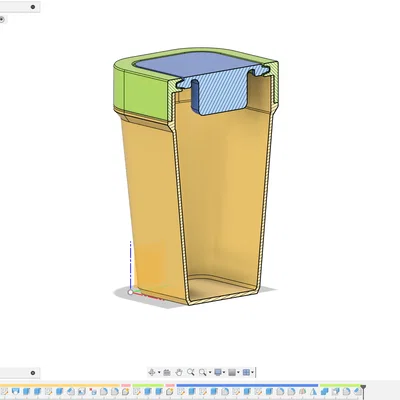Select the shell-shaped second timeline feature
The width and height of the screenshot is (400, 400).
(15, 391)
